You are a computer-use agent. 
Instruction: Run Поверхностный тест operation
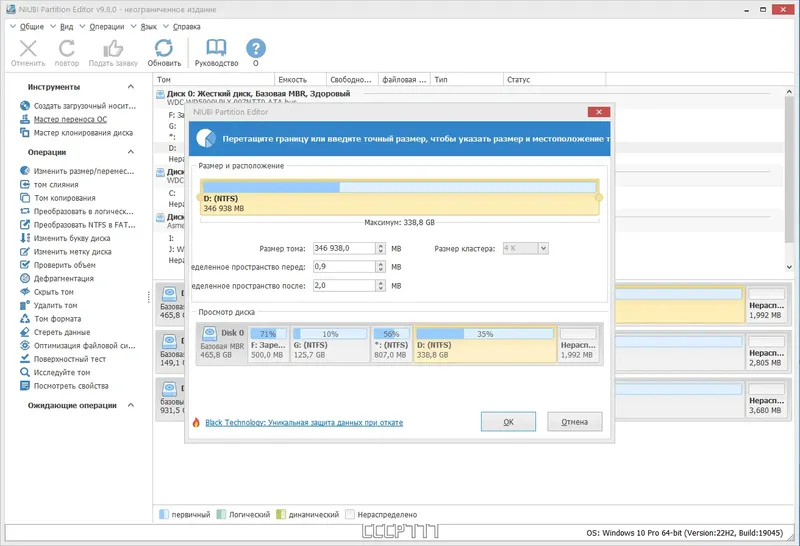click(x=63, y=359)
